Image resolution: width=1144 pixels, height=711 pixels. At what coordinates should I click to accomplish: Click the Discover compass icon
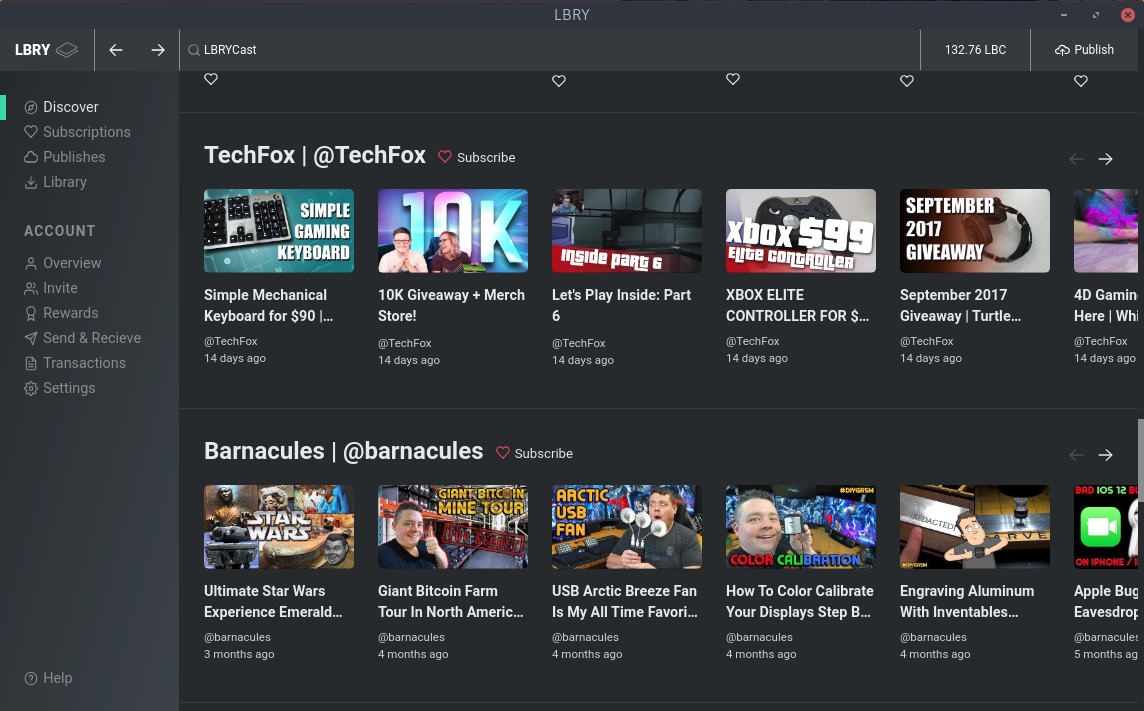click(x=31, y=107)
